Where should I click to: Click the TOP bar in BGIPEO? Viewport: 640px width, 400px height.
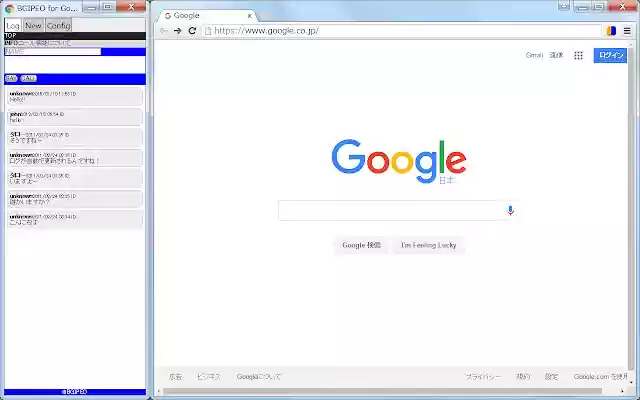(75, 36)
